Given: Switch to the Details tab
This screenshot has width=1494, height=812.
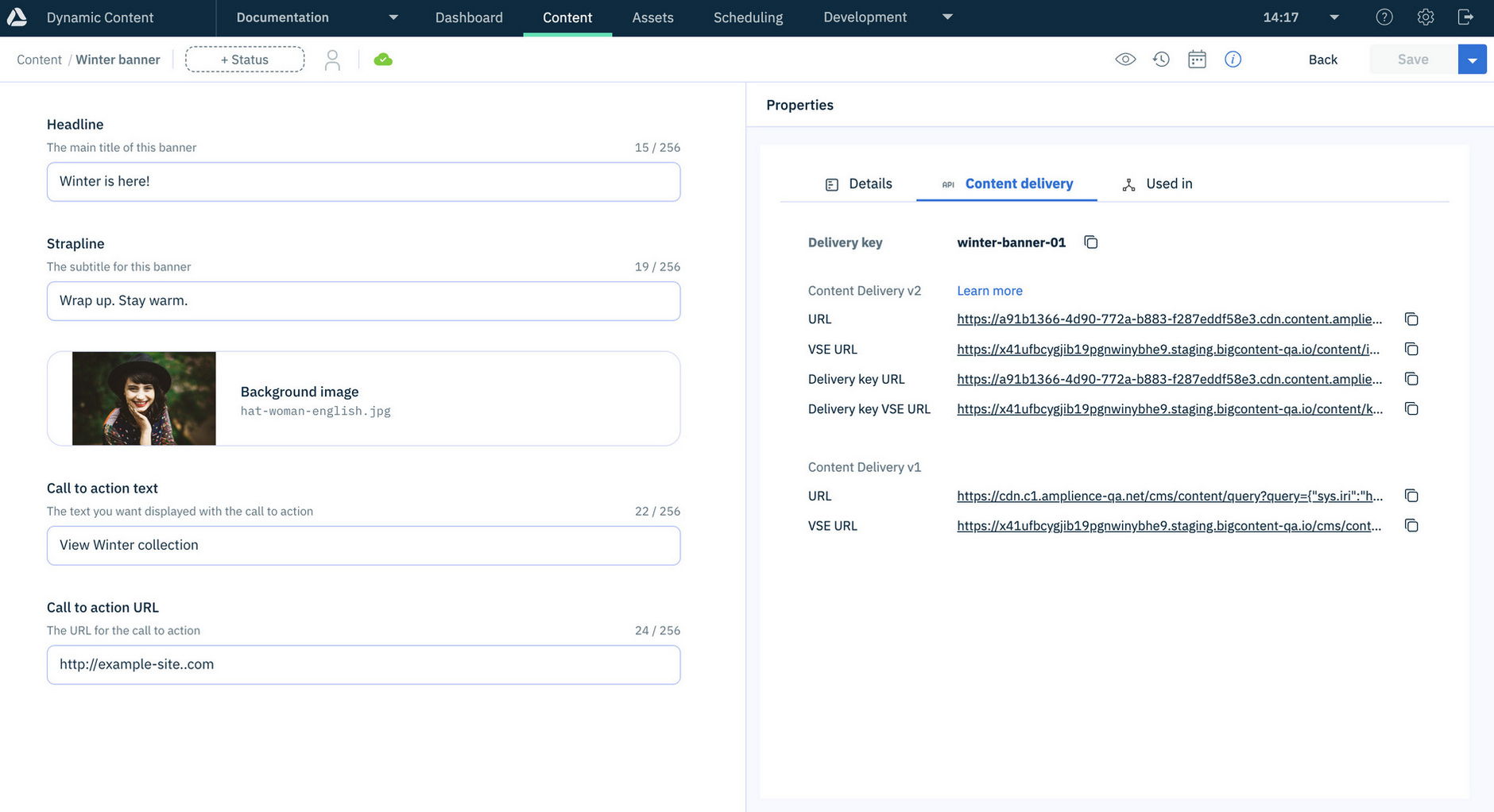Looking at the screenshot, I should [x=859, y=184].
